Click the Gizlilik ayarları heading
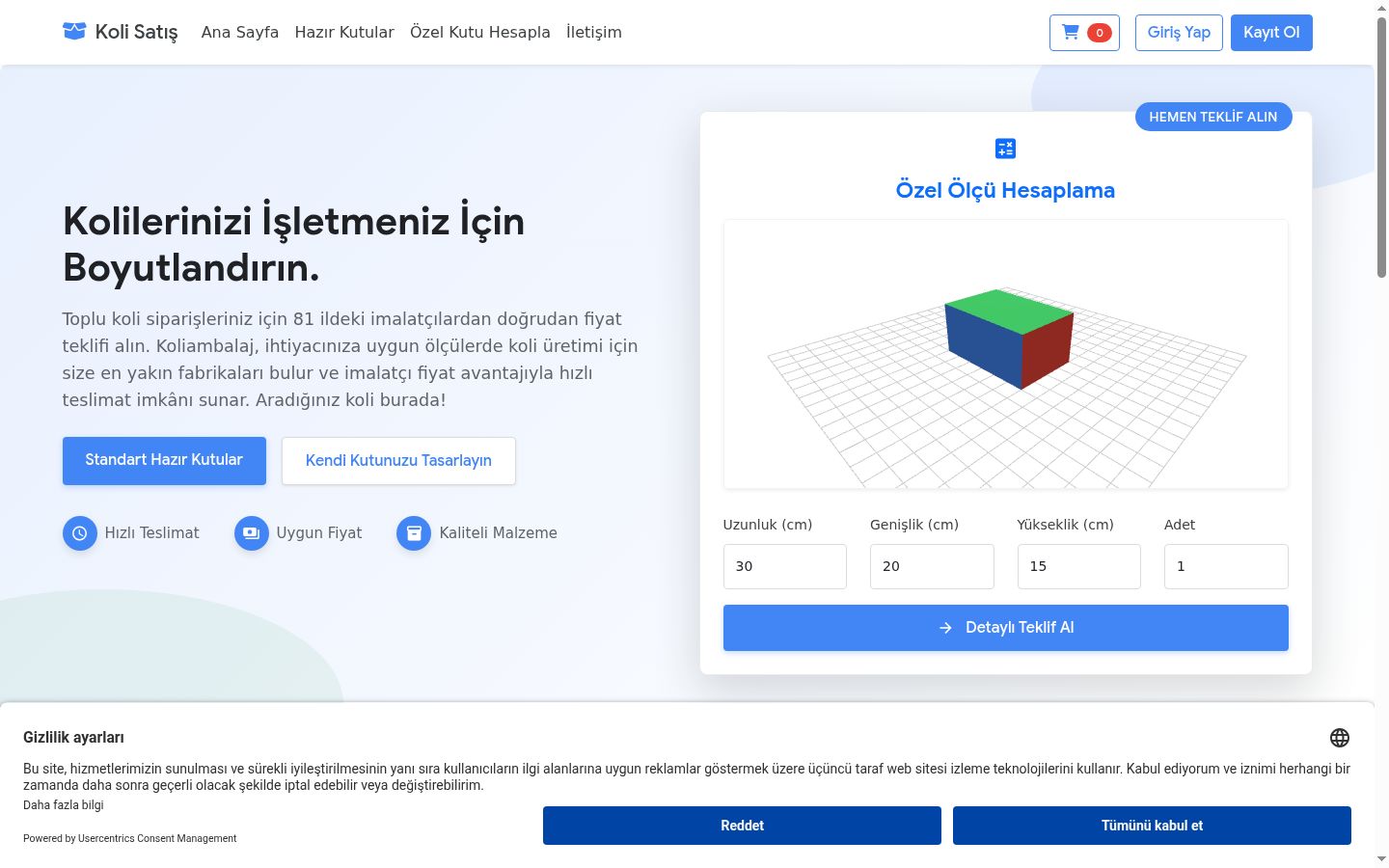The image size is (1389, 868). pyautogui.click(x=73, y=738)
